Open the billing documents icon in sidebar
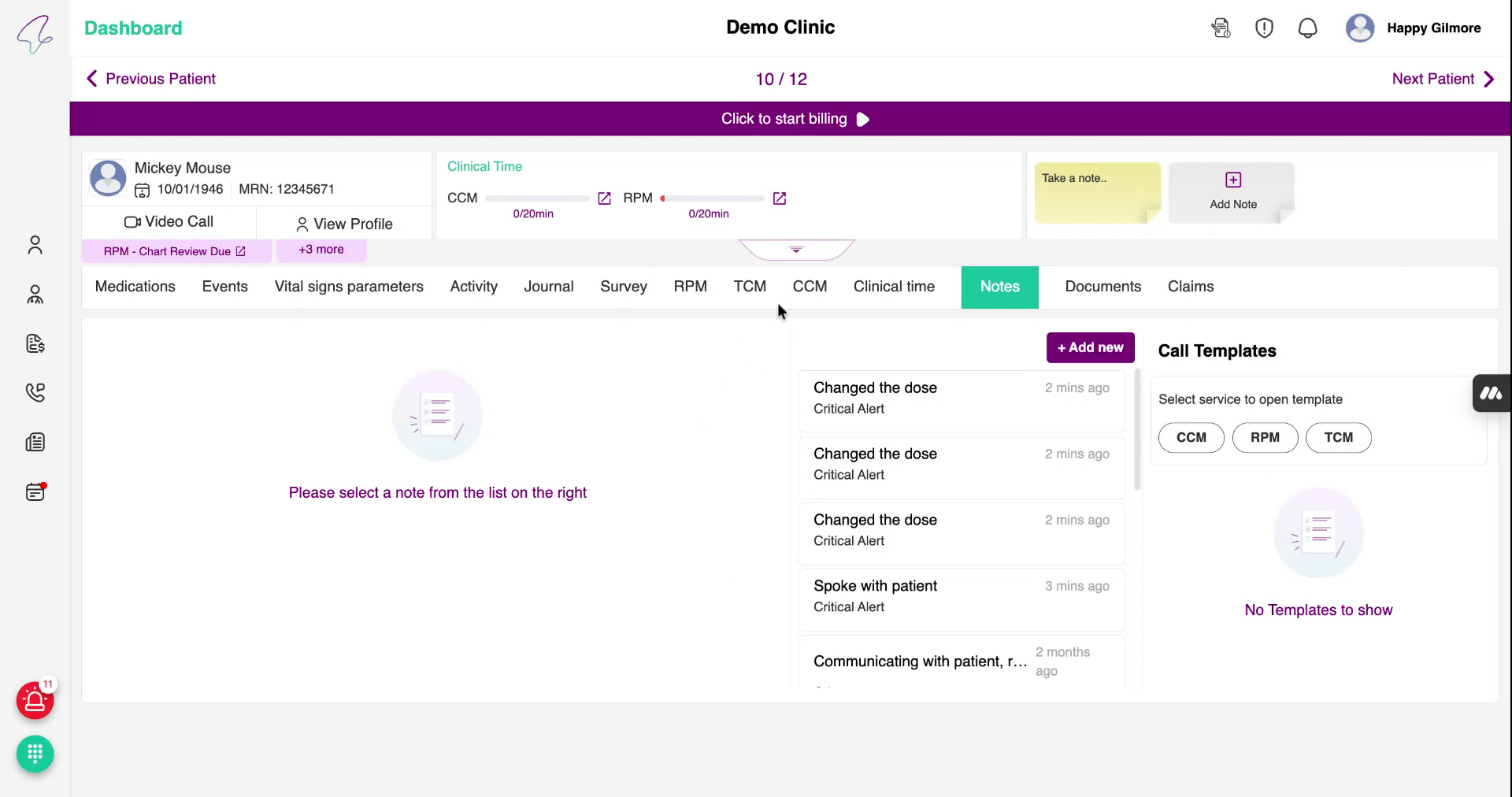1512x797 pixels. pyautogui.click(x=35, y=343)
